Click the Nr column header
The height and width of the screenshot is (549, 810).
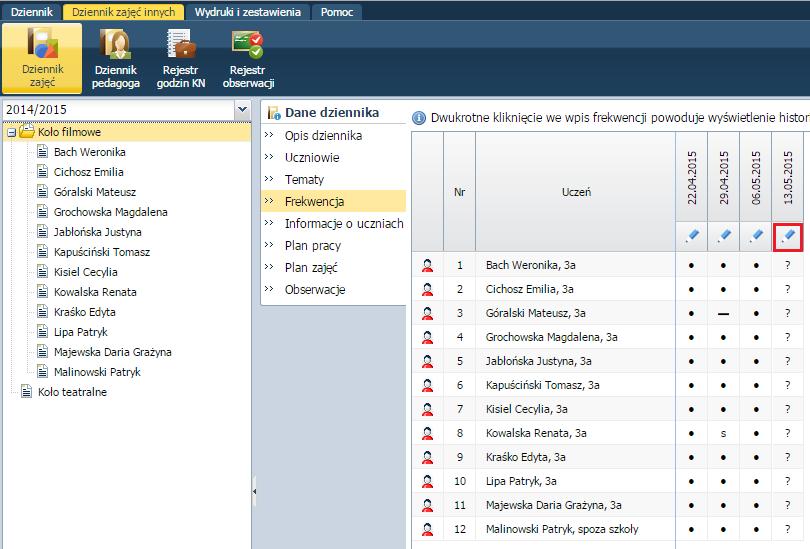(459, 192)
